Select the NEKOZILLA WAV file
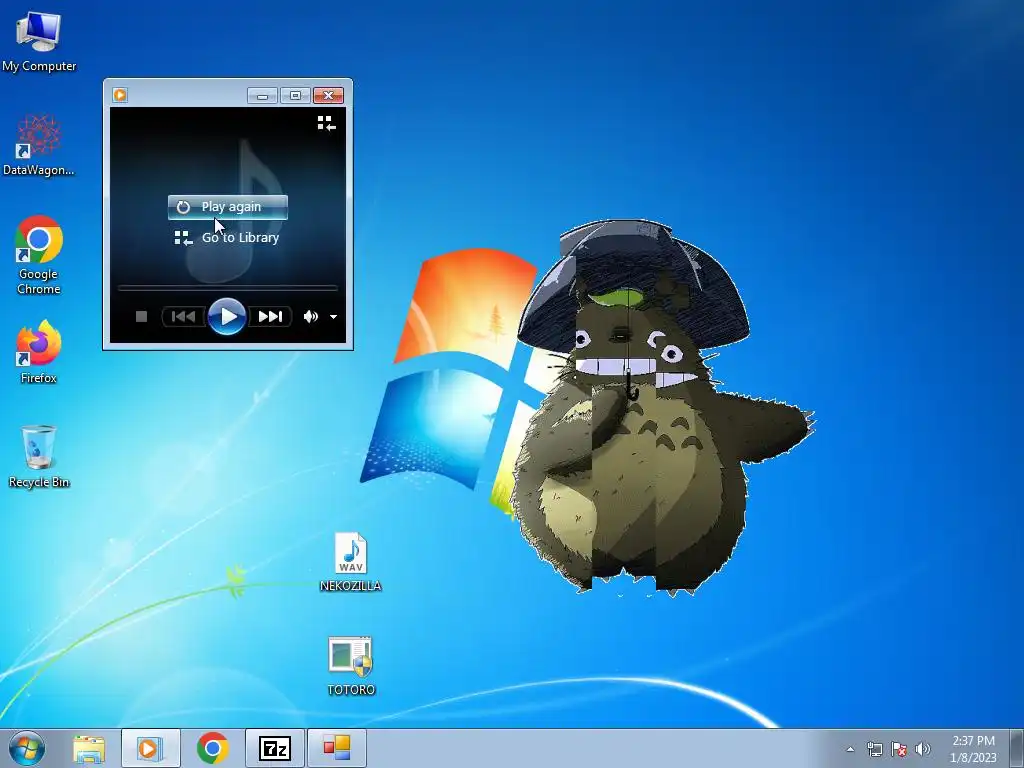 [351, 562]
